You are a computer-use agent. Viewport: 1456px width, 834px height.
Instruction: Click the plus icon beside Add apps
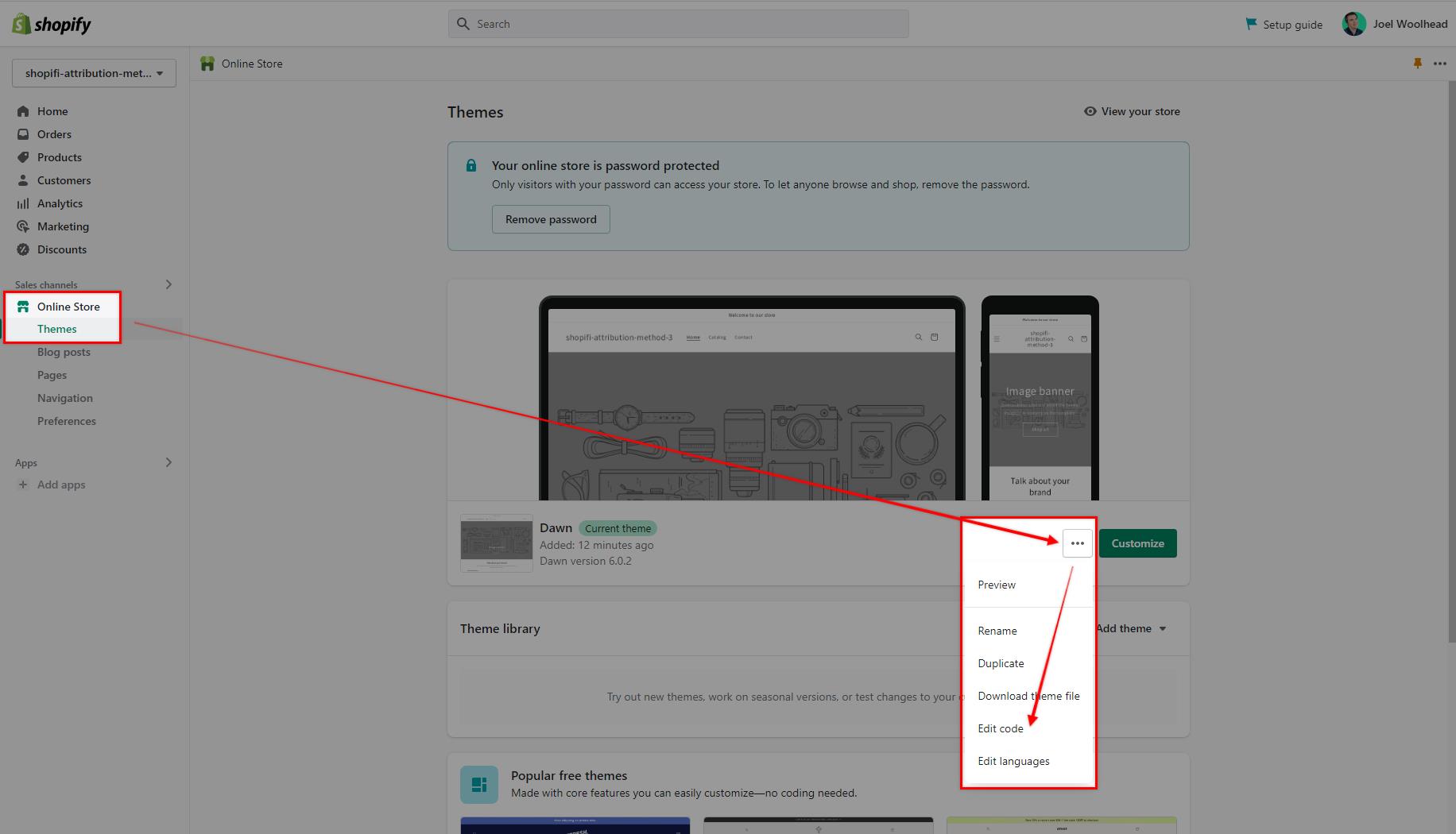click(23, 485)
